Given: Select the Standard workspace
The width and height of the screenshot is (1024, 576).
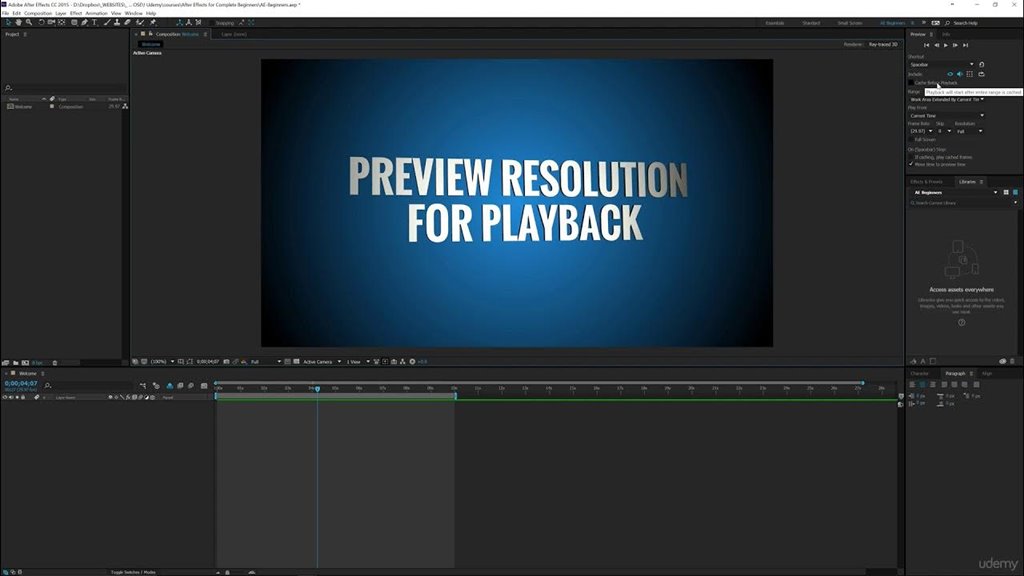Looking at the screenshot, I should click(811, 23).
